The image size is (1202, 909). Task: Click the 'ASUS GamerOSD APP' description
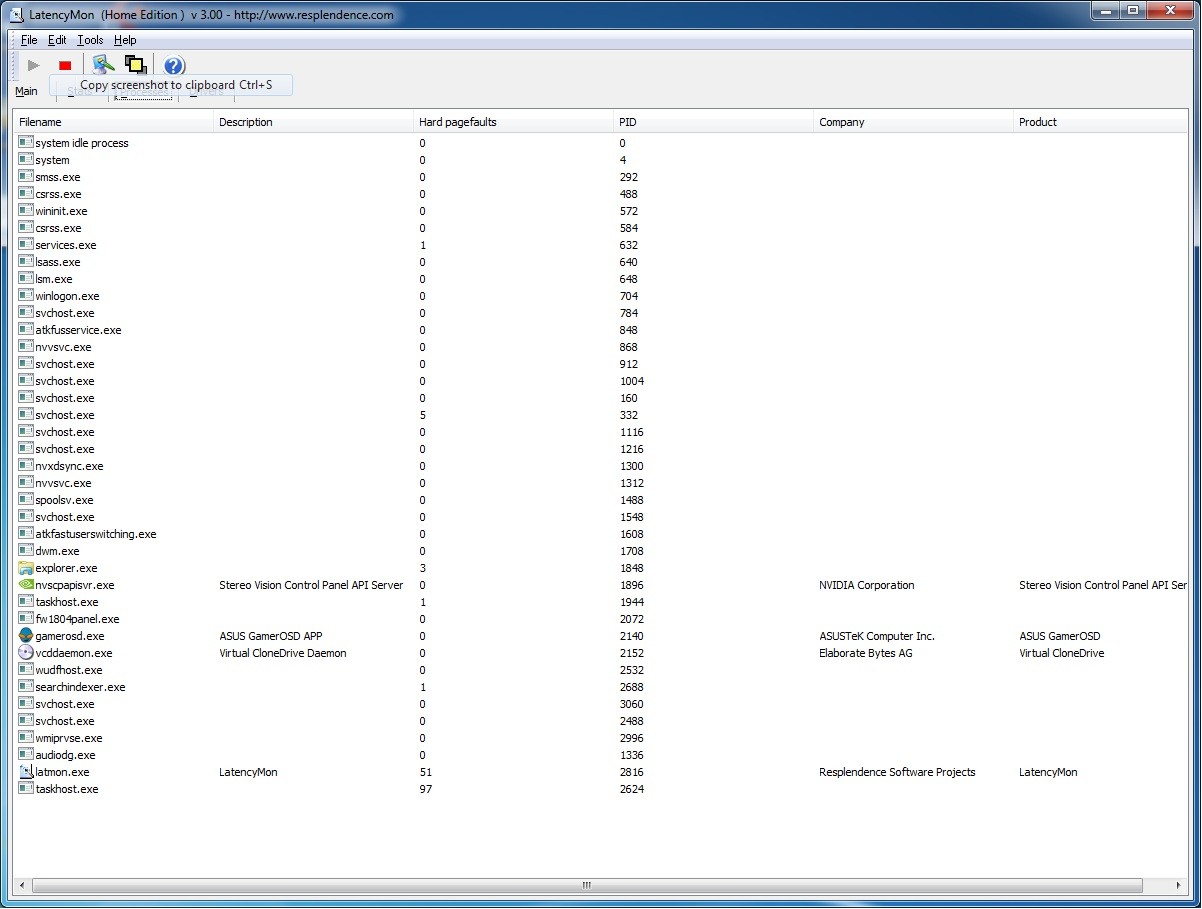click(271, 636)
